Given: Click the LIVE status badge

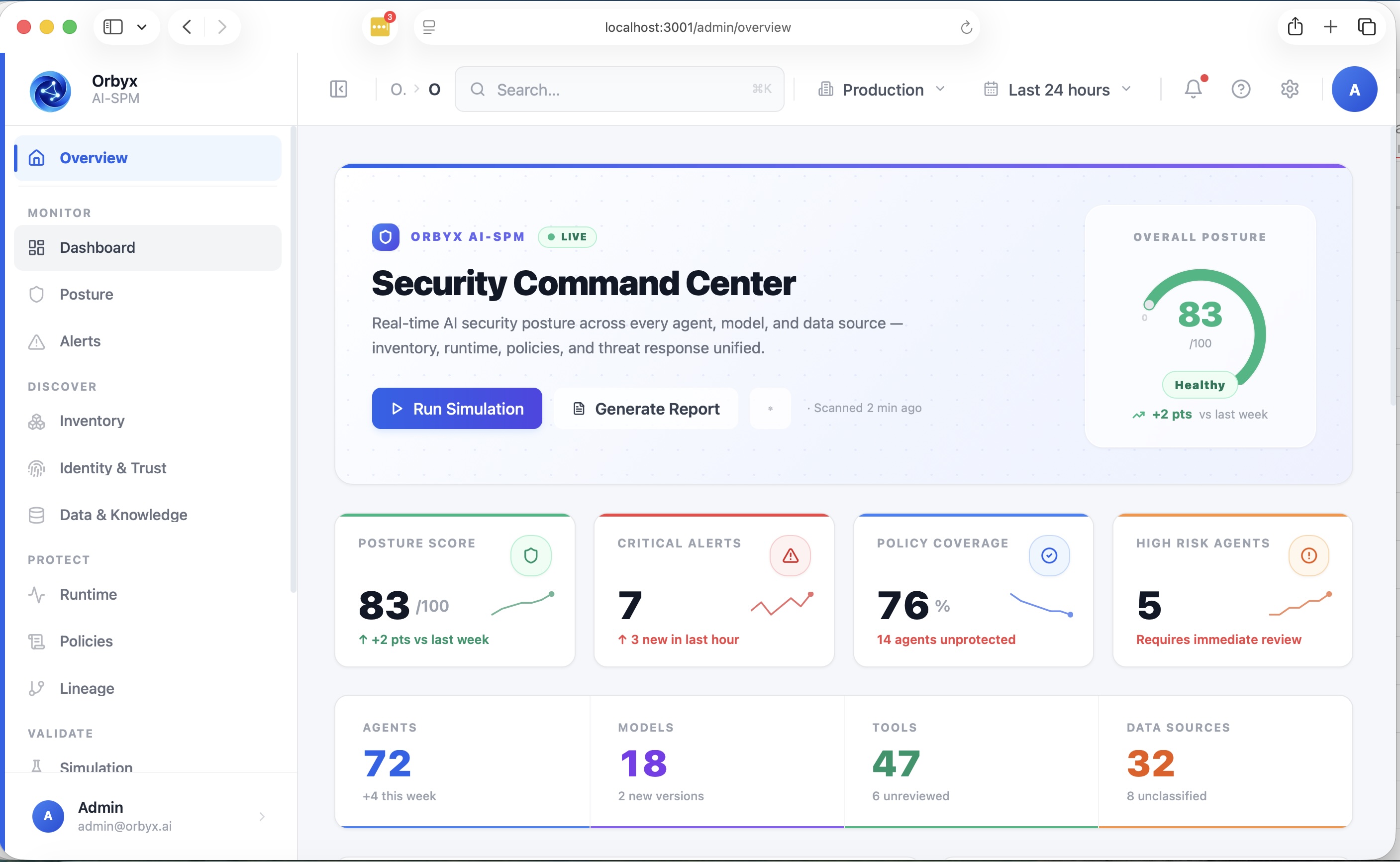Looking at the screenshot, I should tap(567, 236).
